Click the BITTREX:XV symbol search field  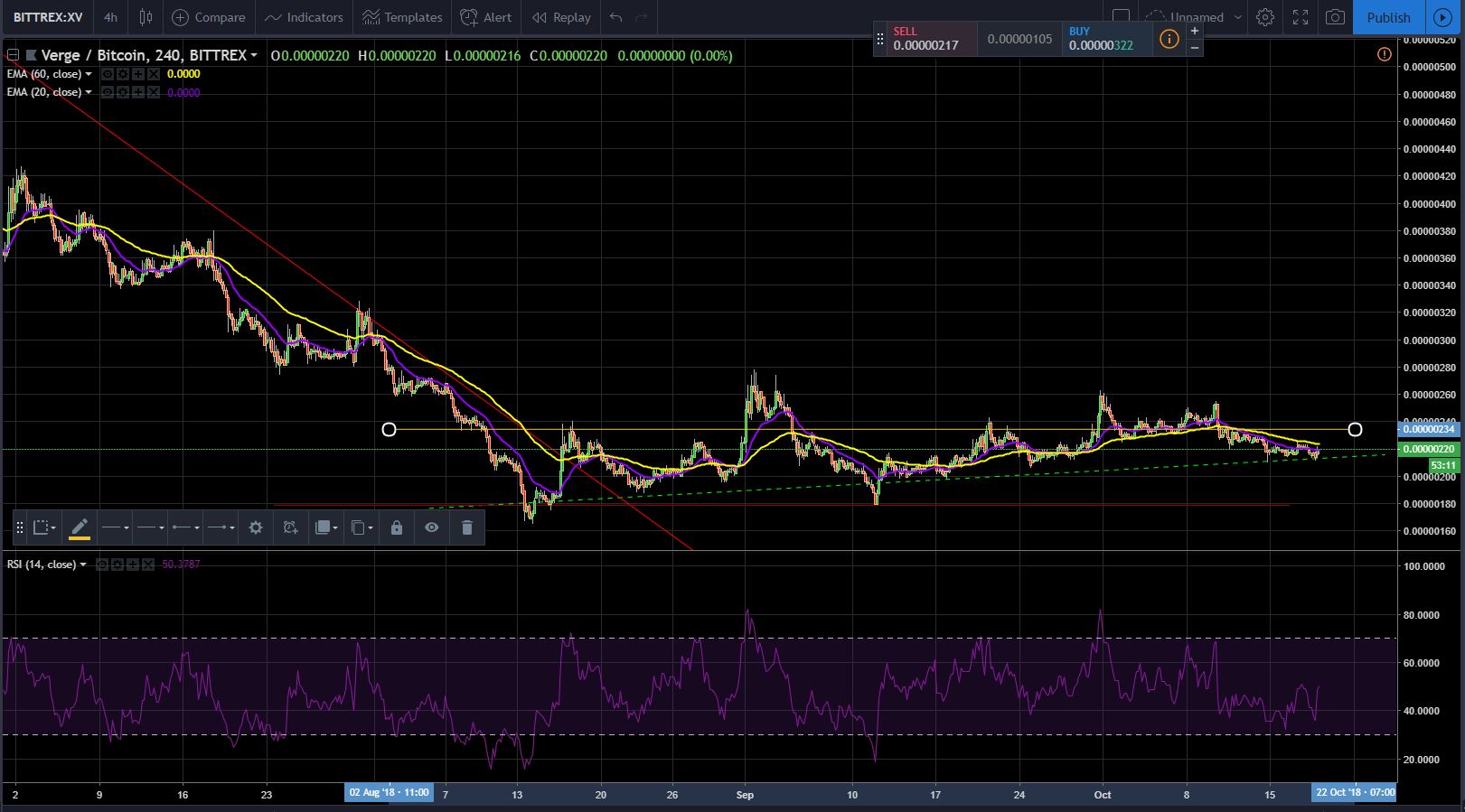(x=49, y=17)
